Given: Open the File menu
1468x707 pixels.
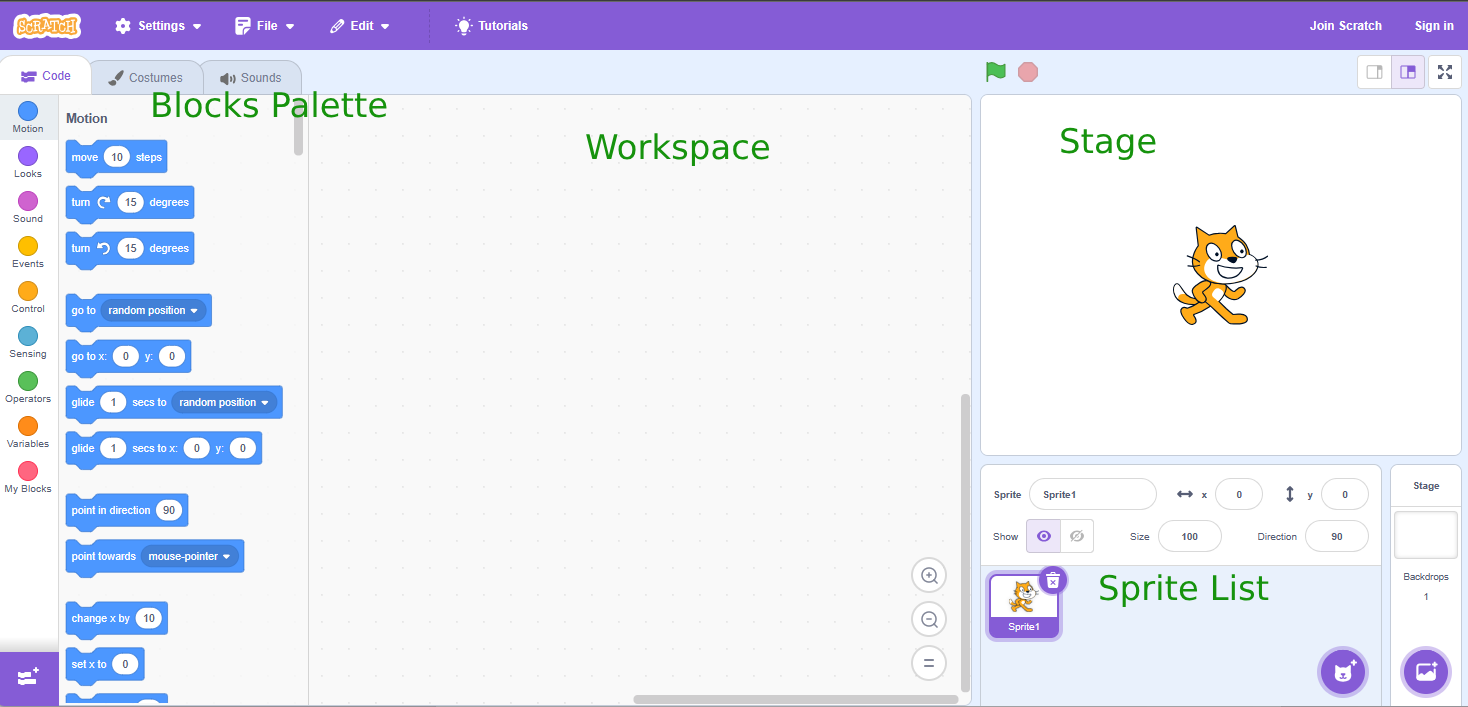Looking at the screenshot, I should (x=264, y=25).
